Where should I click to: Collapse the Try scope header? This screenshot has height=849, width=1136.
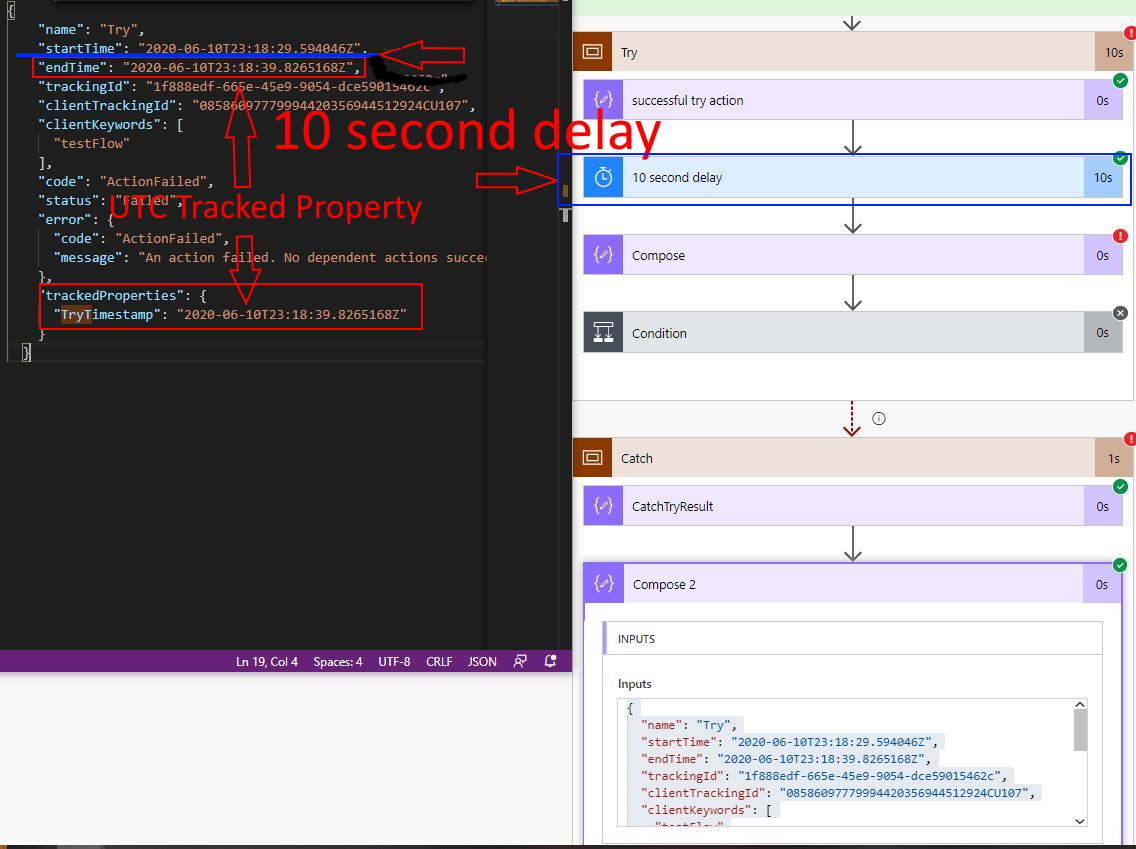[853, 52]
